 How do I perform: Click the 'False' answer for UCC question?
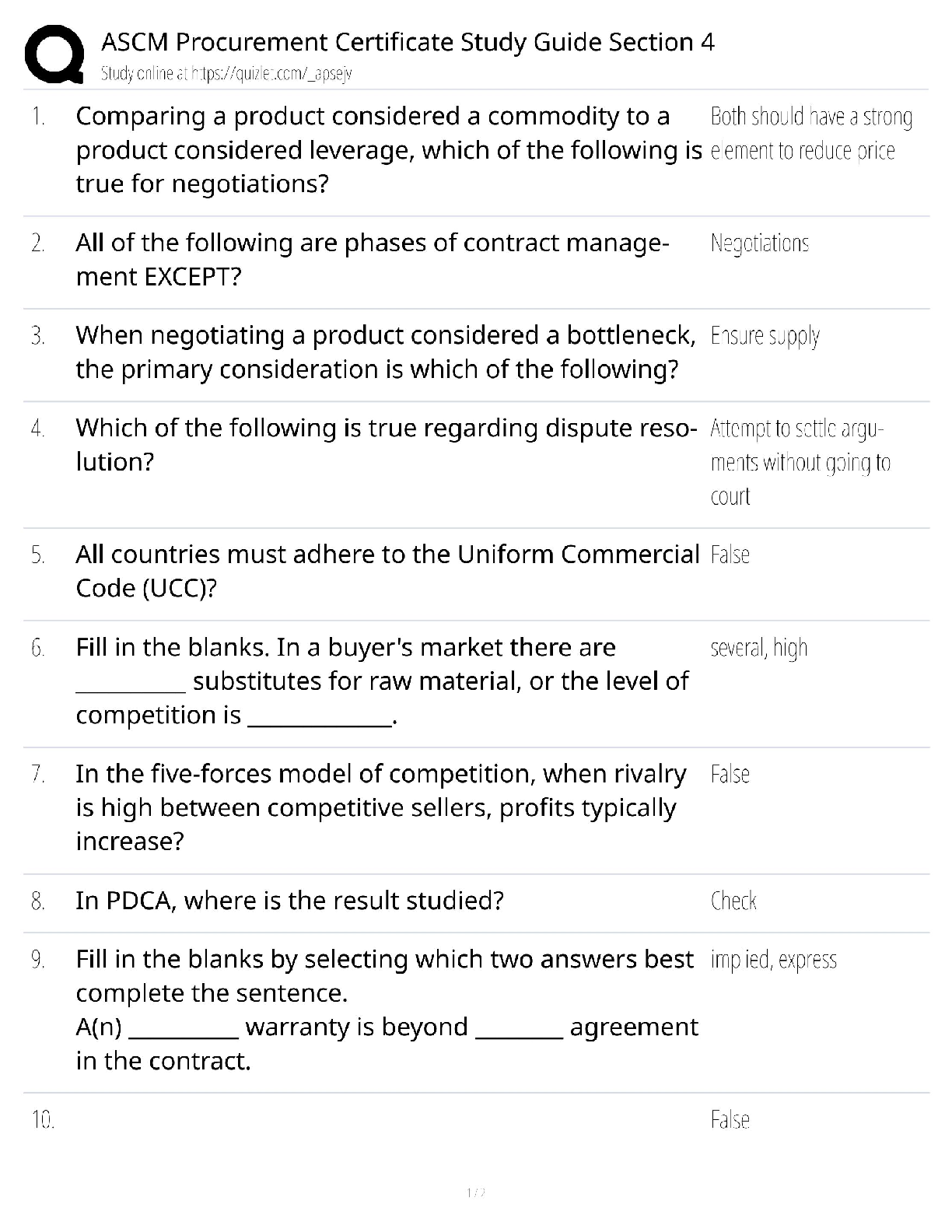[x=730, y=555]
